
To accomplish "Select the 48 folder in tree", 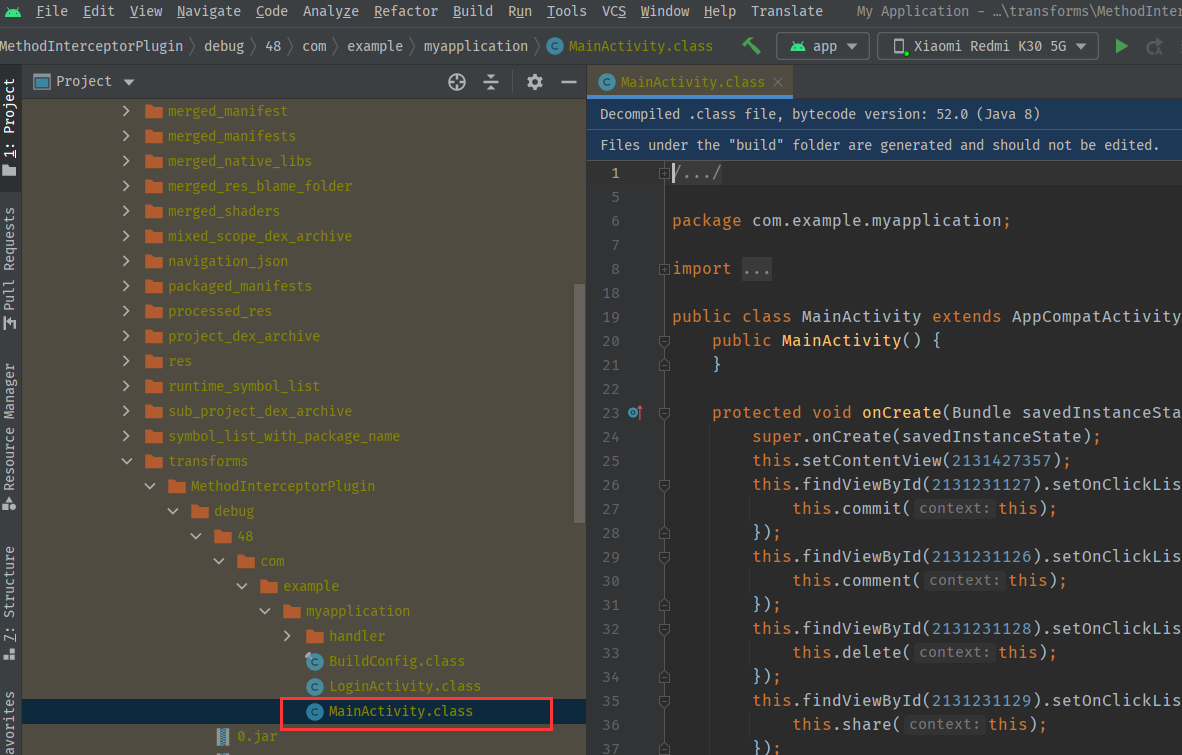I will [x=245, y=536].
